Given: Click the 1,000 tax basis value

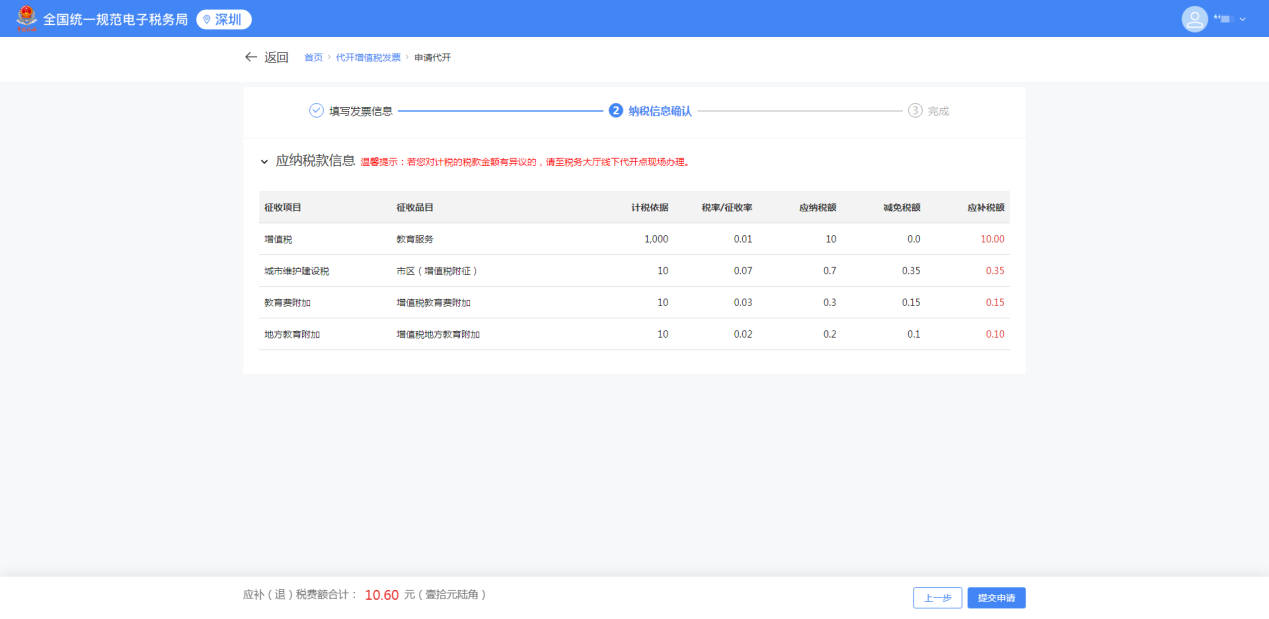Looking at the screenshot, I should (656, 239).
